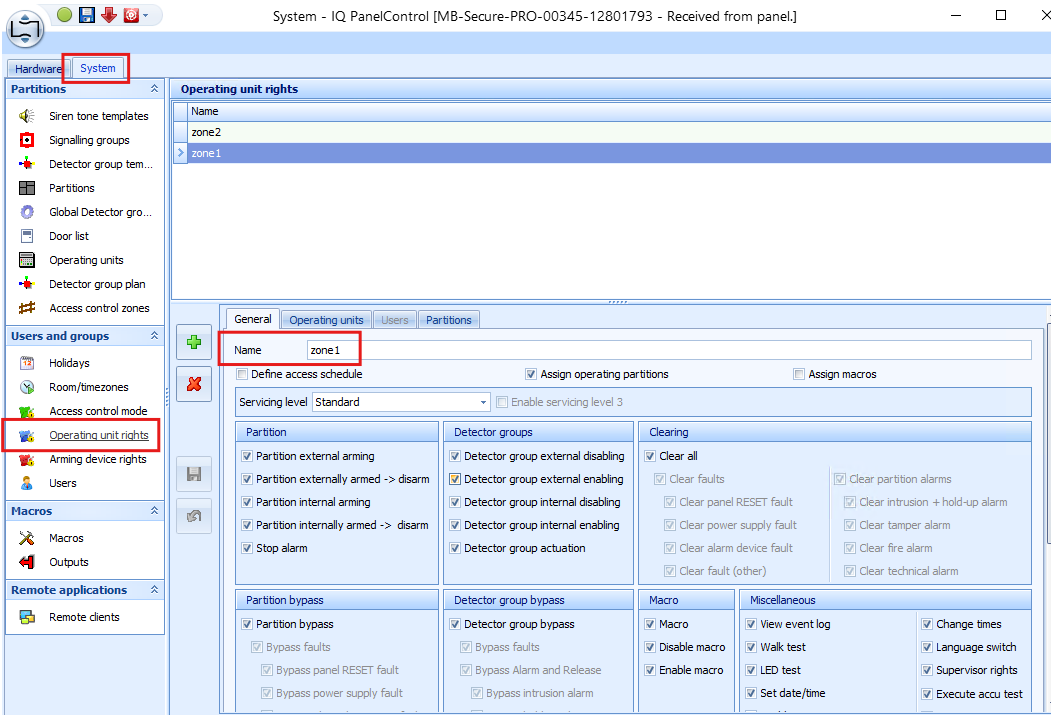Open the Remote clients icon
Image resolution: width=1051 pixels, height=715 pixels.
tap(27, 617)
